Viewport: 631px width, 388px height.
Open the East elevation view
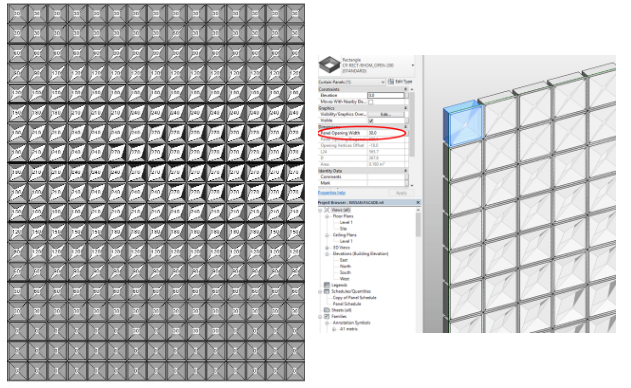(343, 260)
